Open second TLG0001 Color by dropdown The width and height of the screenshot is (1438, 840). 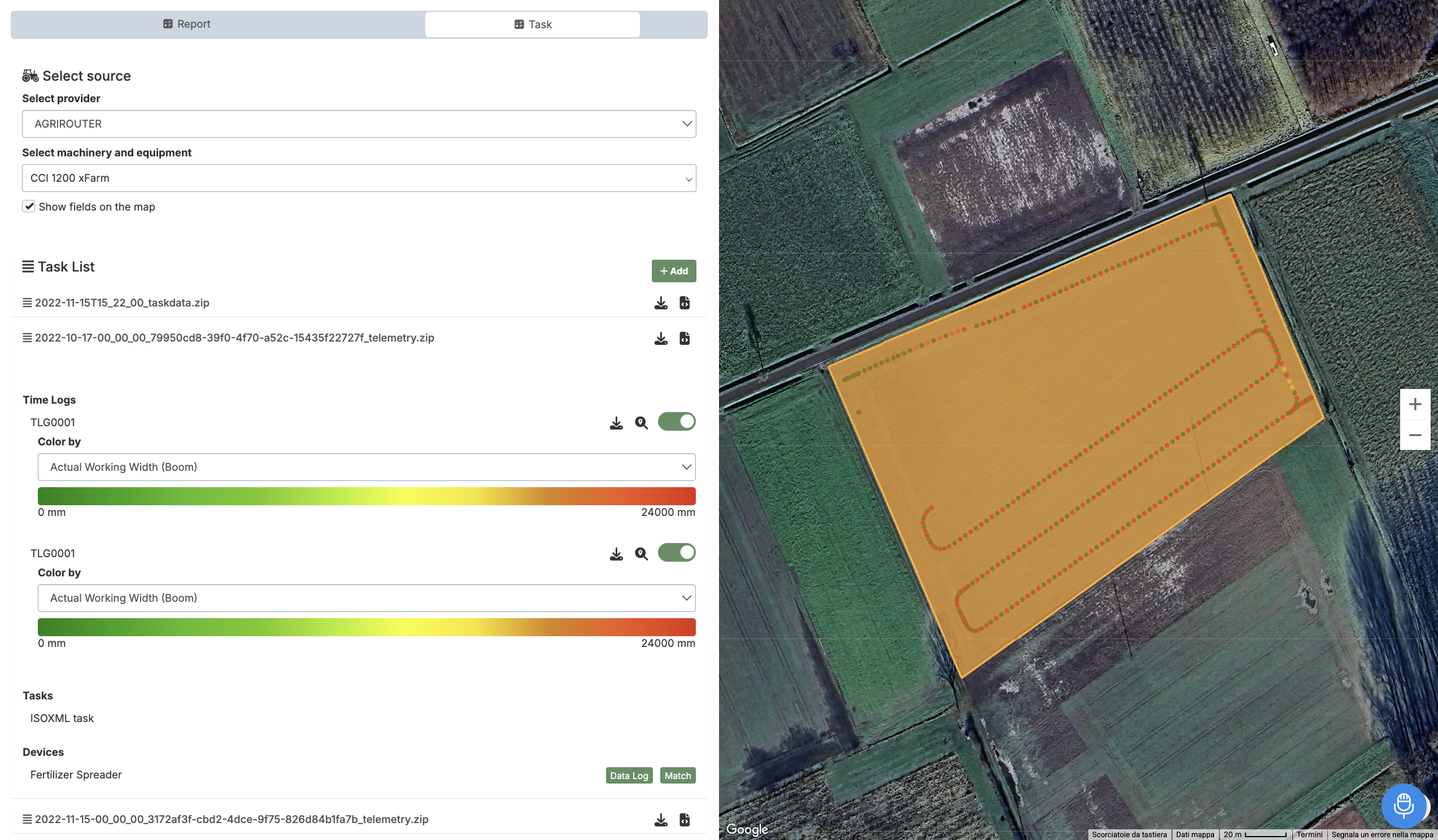(367, 598)
